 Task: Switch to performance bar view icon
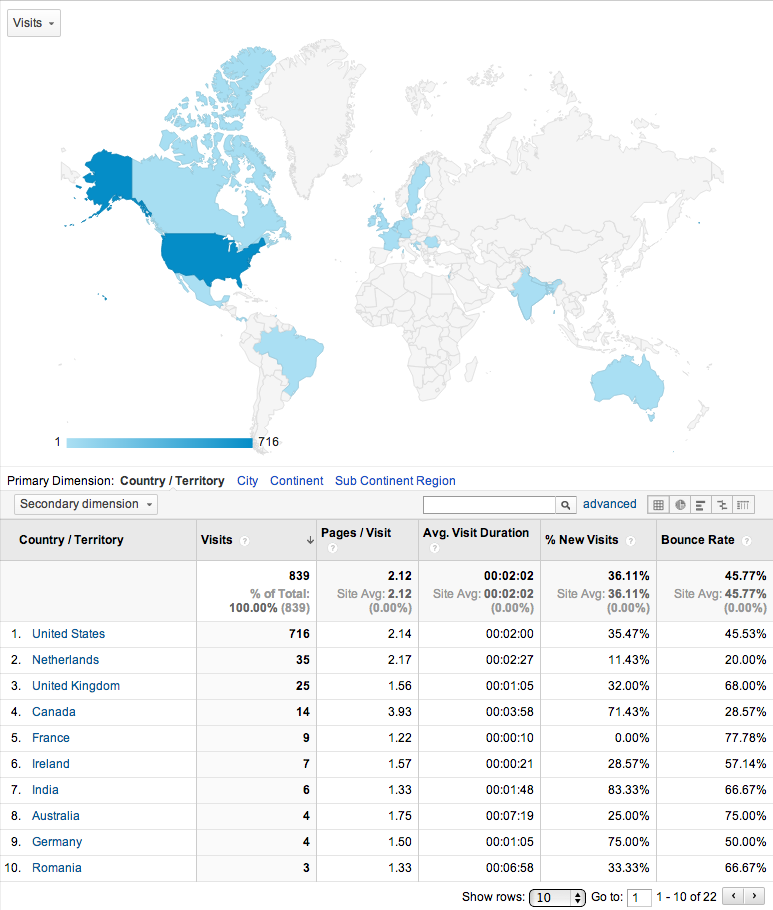point(701,505)
